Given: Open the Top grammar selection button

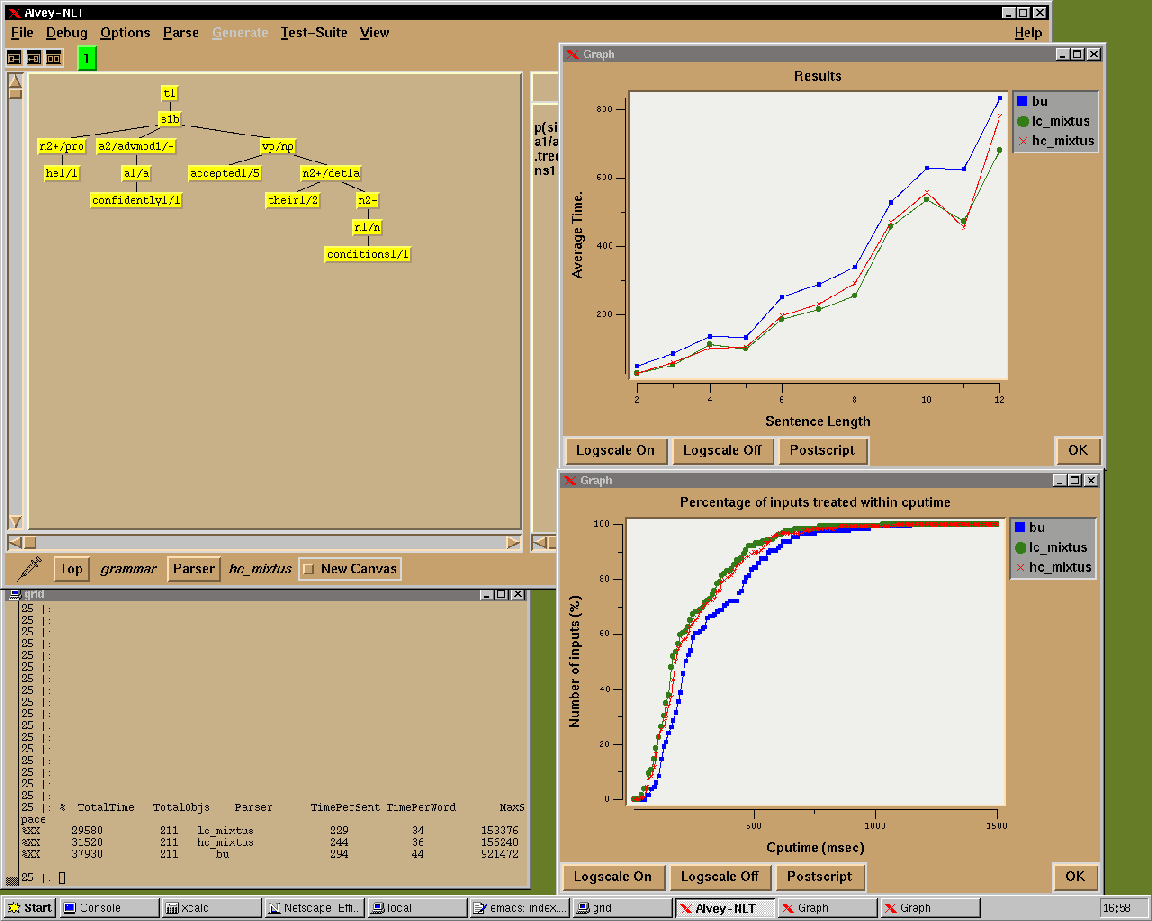Looking at the screenshot, I should pyautogui.click(x=71, y=569).
